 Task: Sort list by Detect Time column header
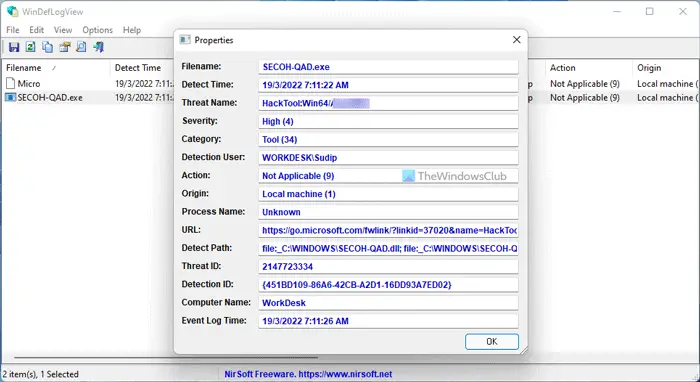[x=142, y=68]
